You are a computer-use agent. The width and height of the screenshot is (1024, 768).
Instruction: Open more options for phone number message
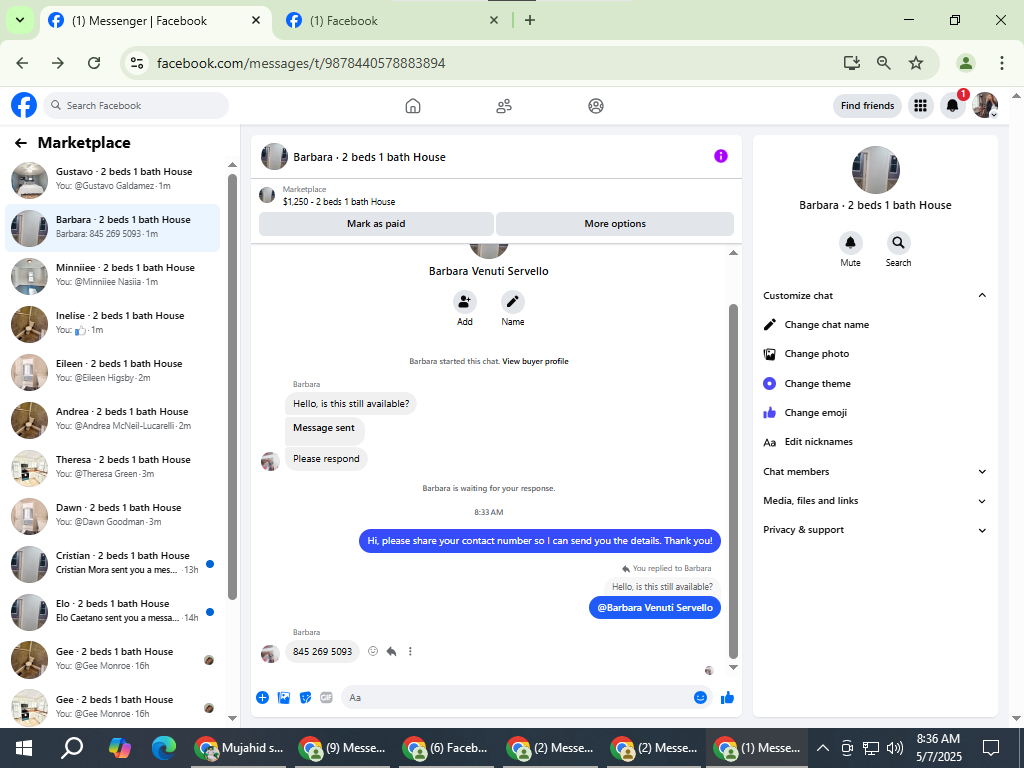(x=410, y=651)
